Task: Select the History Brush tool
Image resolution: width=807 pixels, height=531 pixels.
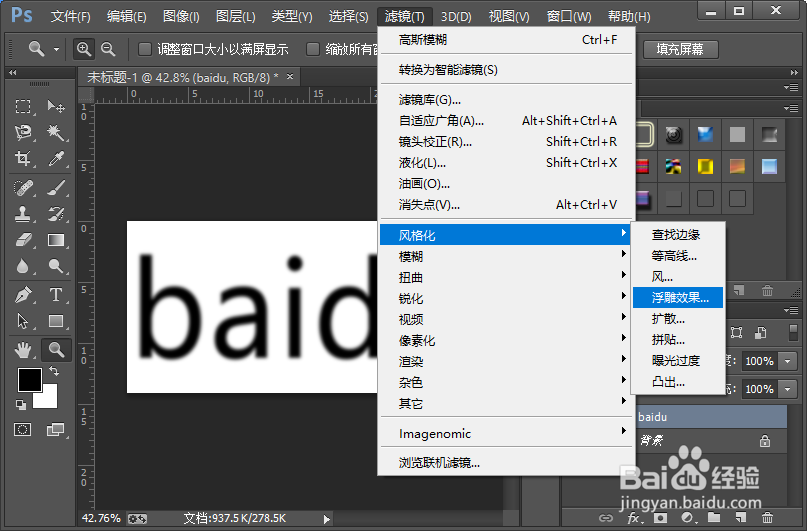Action: click(56, 214)
